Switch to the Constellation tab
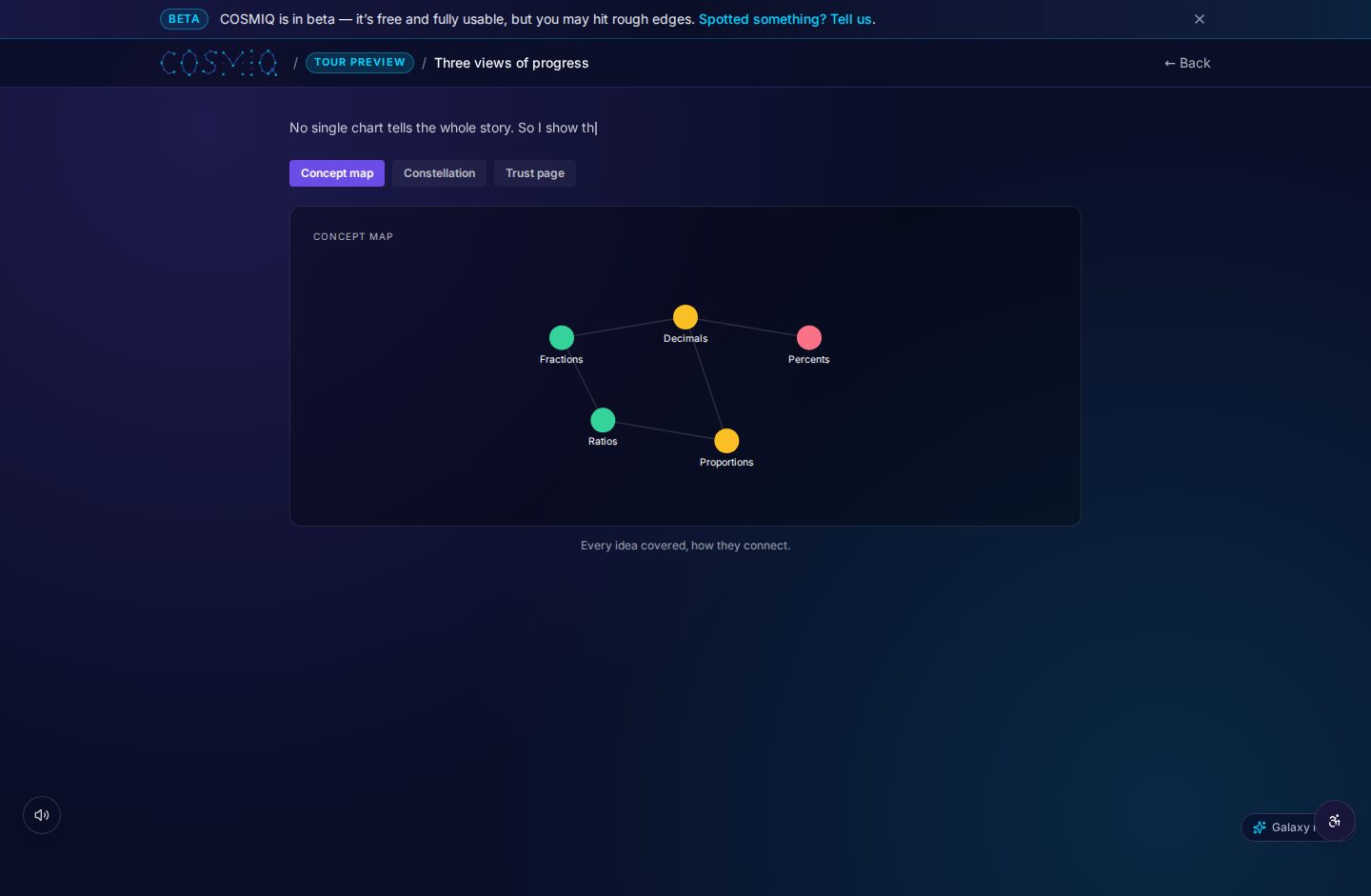Image resolution: width=1371 pixels, height=896 pixels. coord(439,173)
